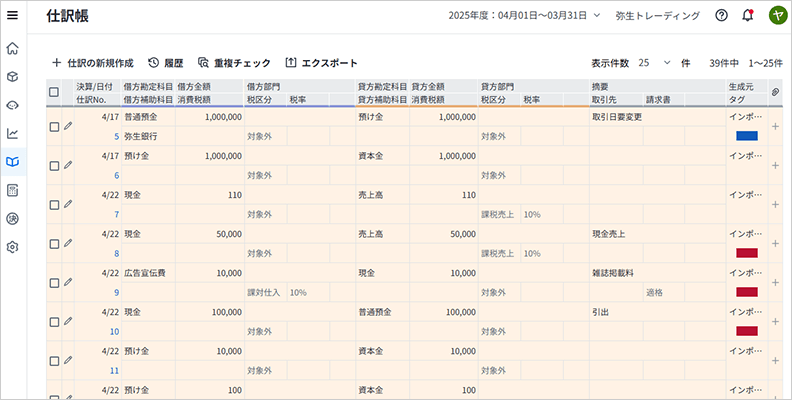
Task: Click pencil edit icon for entry No. 5
Action: (x=68, y=126)
